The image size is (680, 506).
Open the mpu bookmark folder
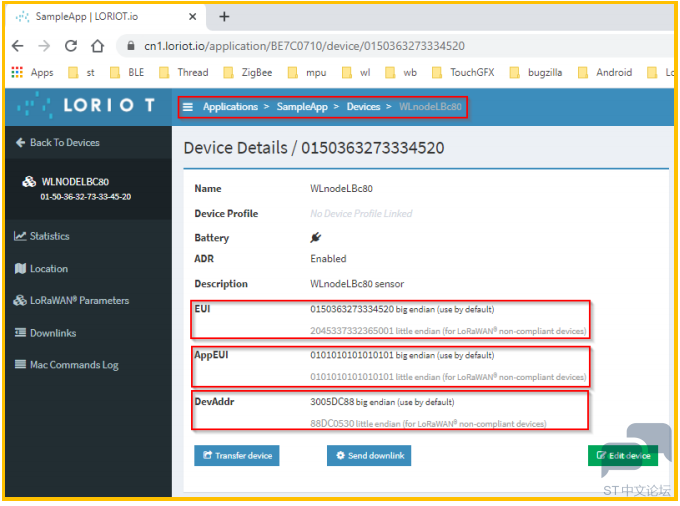point(307,72)
